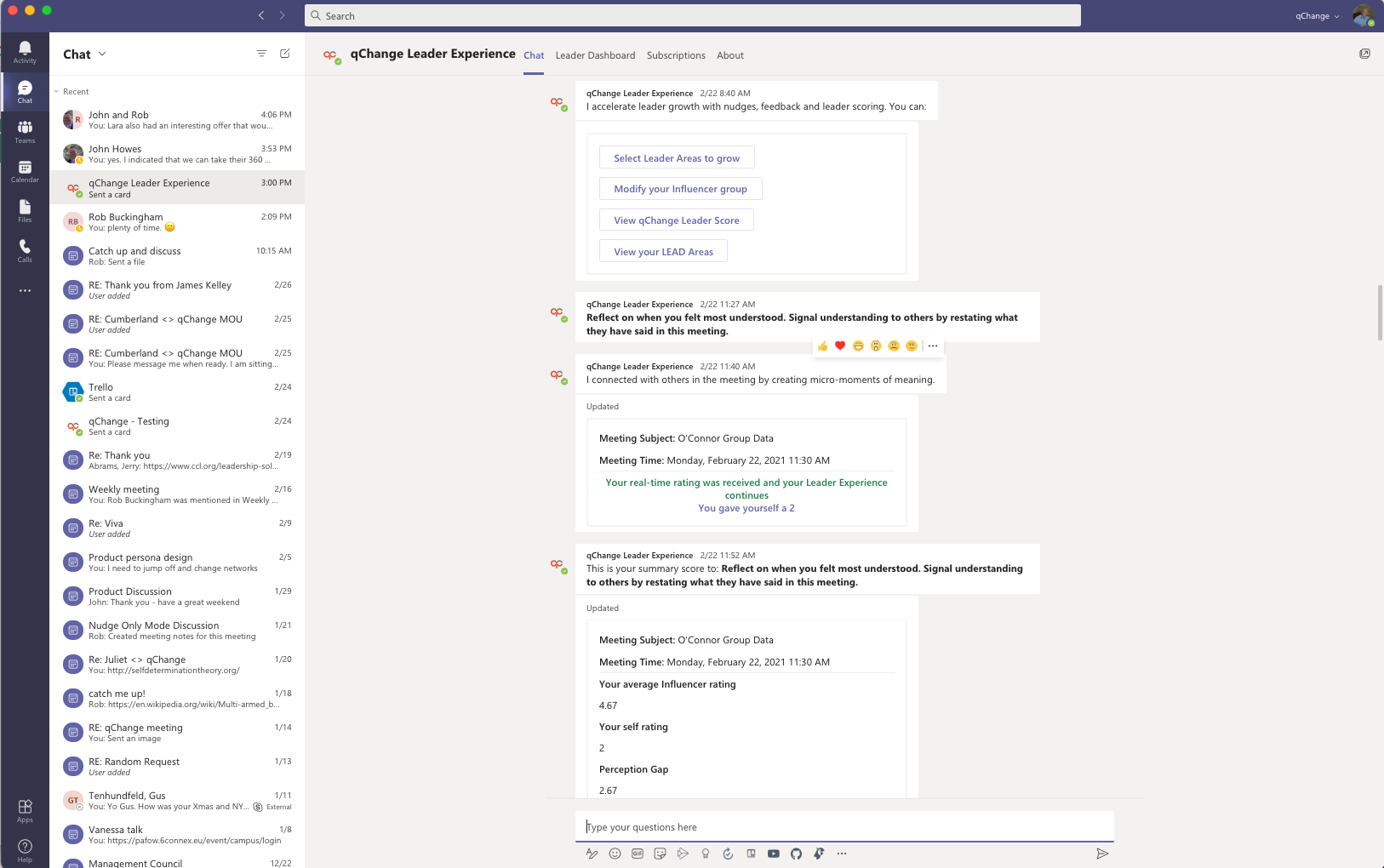Image resolution: width=1384 pixels, height=868 pixels.
Task: Click Select Leader Areas to grow
Action: [x=677, y=157]
